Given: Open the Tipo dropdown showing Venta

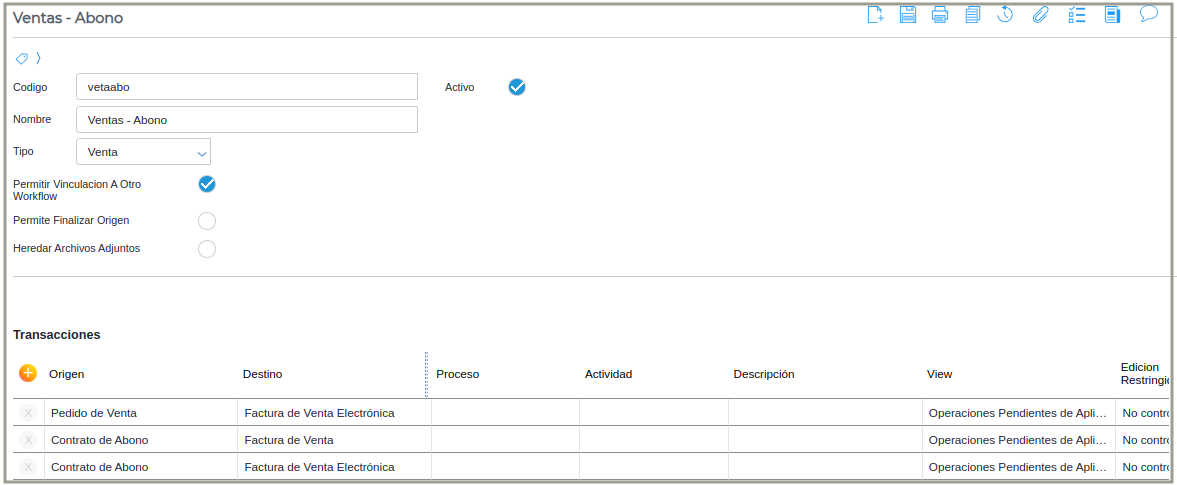Looking at the screenshot, I should tap(143, 152).
